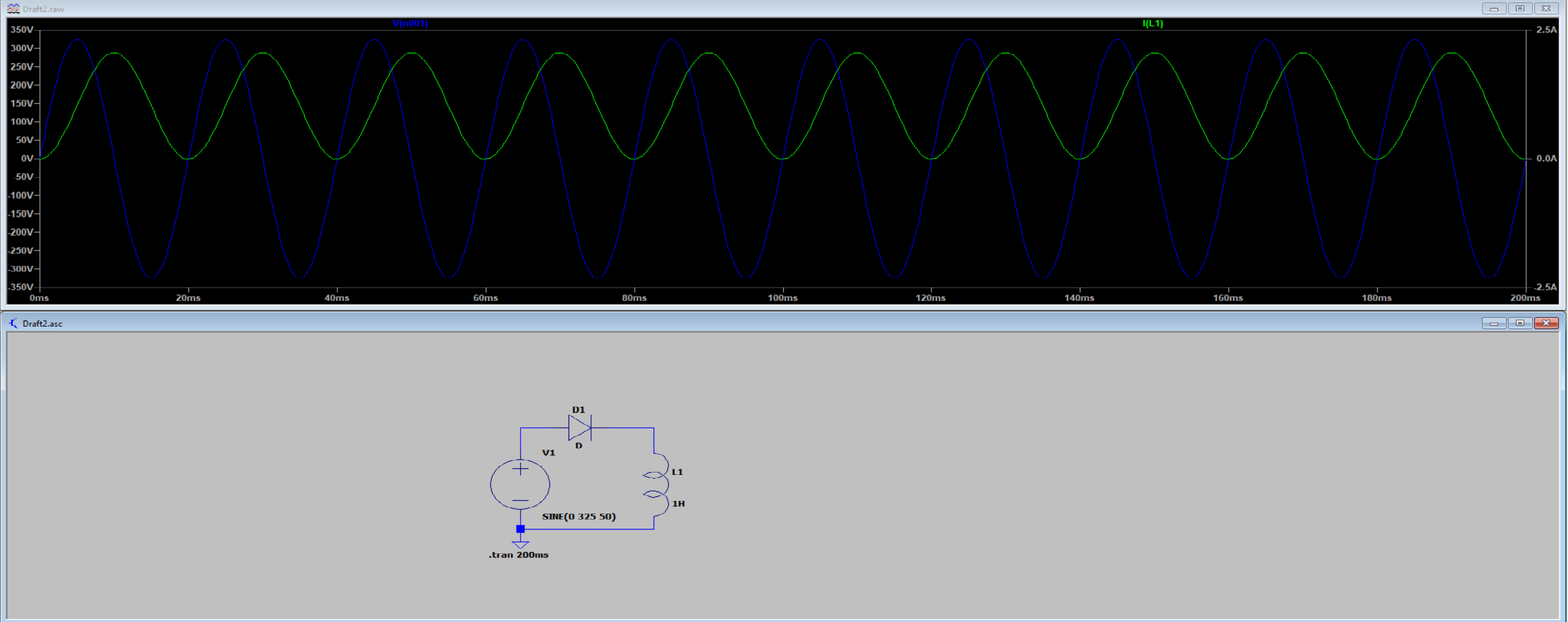This screenshot has width=1568, height=622.
Task: Click the '0.0A' current axis label
Action: (x=1547, y=158)
